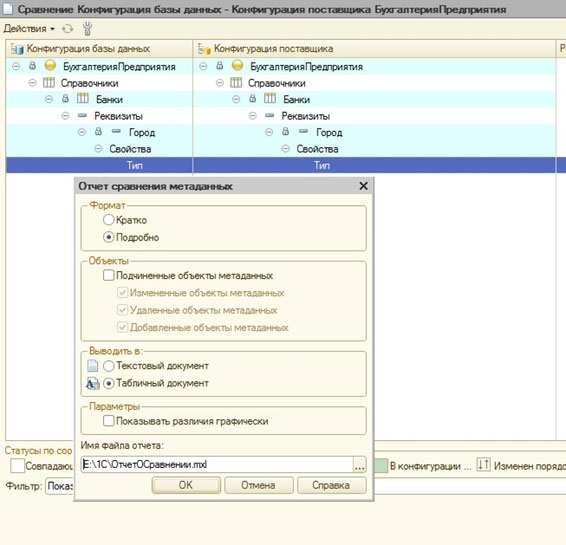Click lock icon beside Банки in right column
This screenshot has width=566, height=545.
tap(253, 99)
